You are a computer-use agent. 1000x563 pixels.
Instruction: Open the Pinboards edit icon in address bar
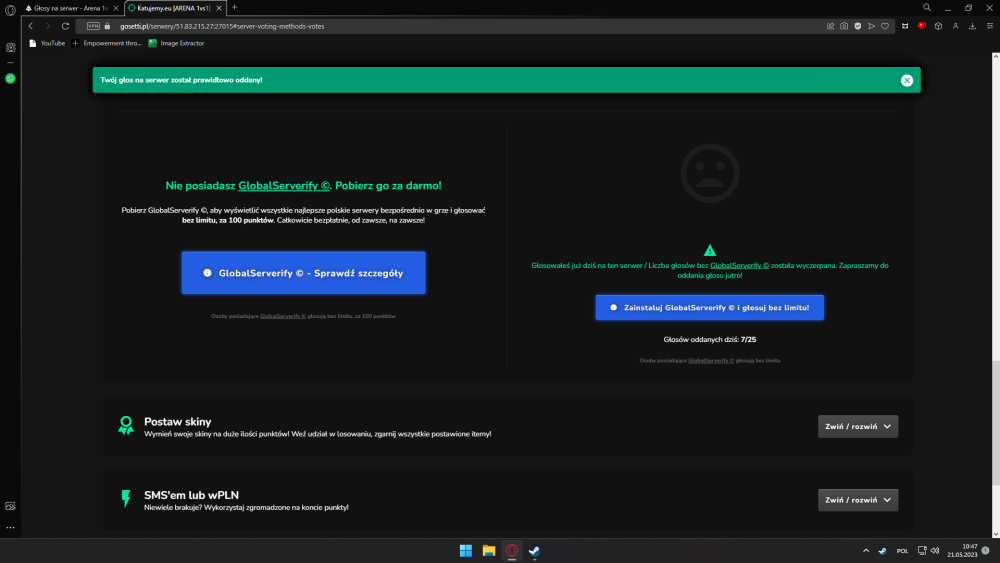830,26
